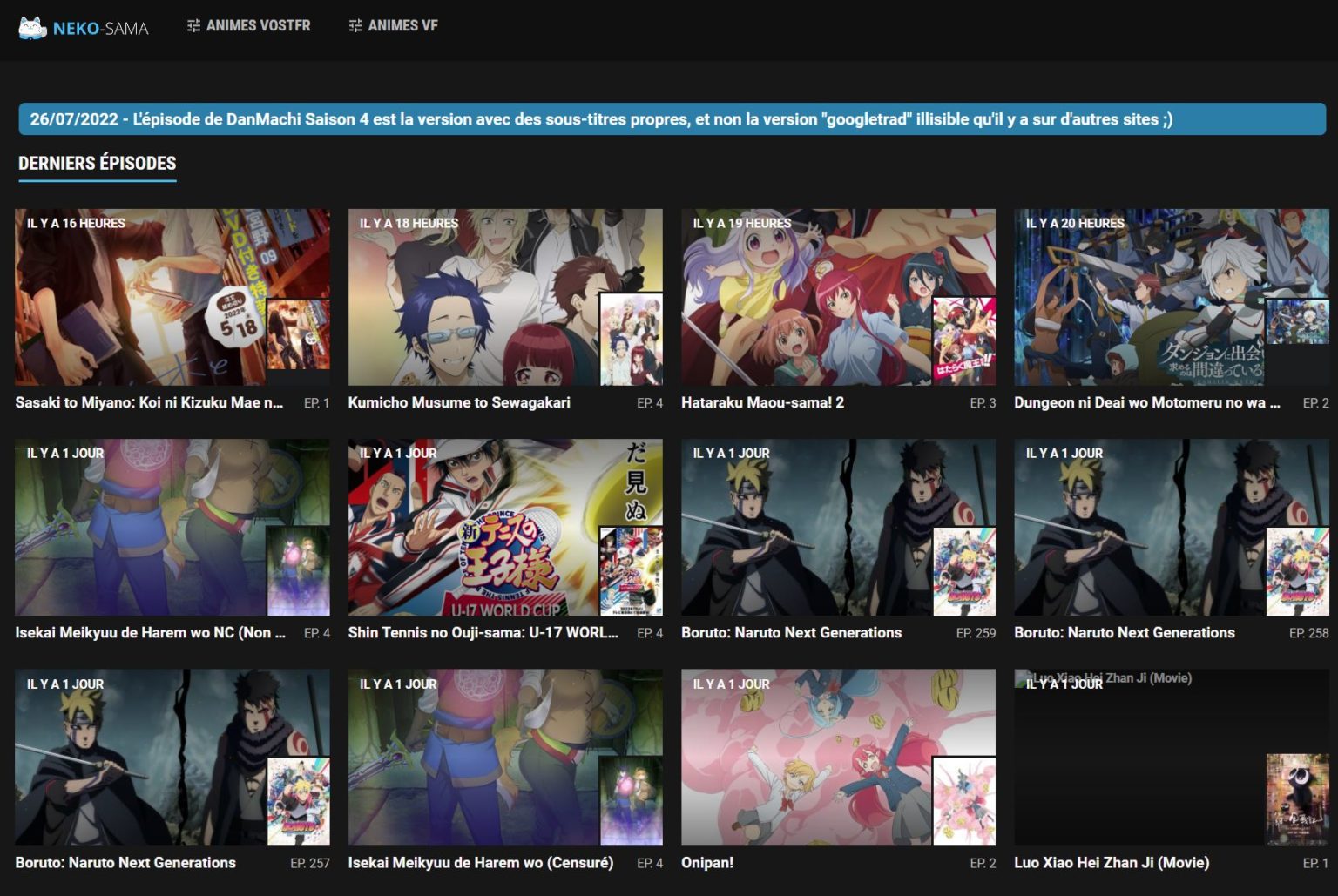The image size is (1338, 896).
Task: Click the Neko-Sama cat logo
Action: pos(32,25)
